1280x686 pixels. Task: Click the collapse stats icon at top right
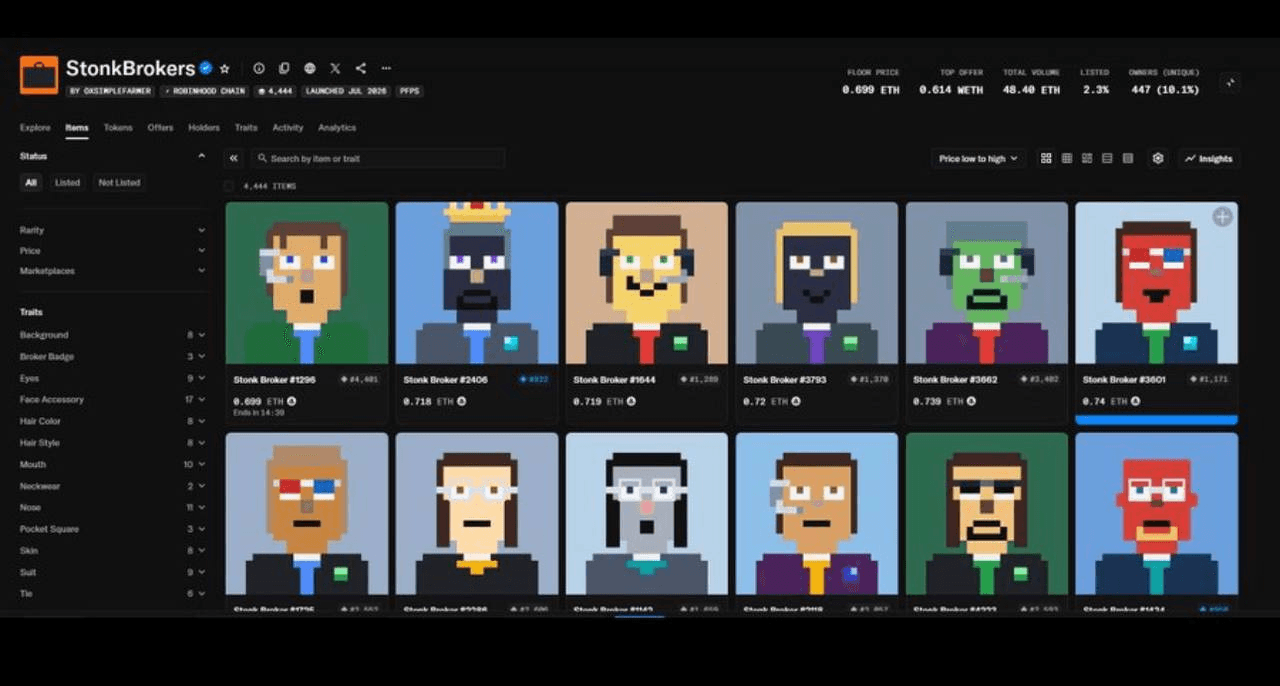tap(1230, 82)
